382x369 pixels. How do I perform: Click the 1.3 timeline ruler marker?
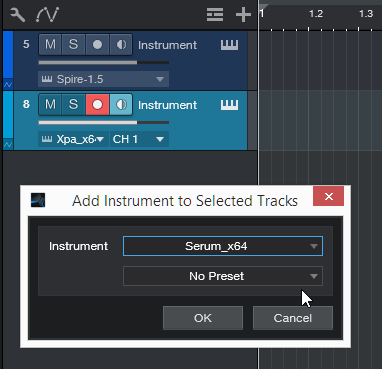366,14
